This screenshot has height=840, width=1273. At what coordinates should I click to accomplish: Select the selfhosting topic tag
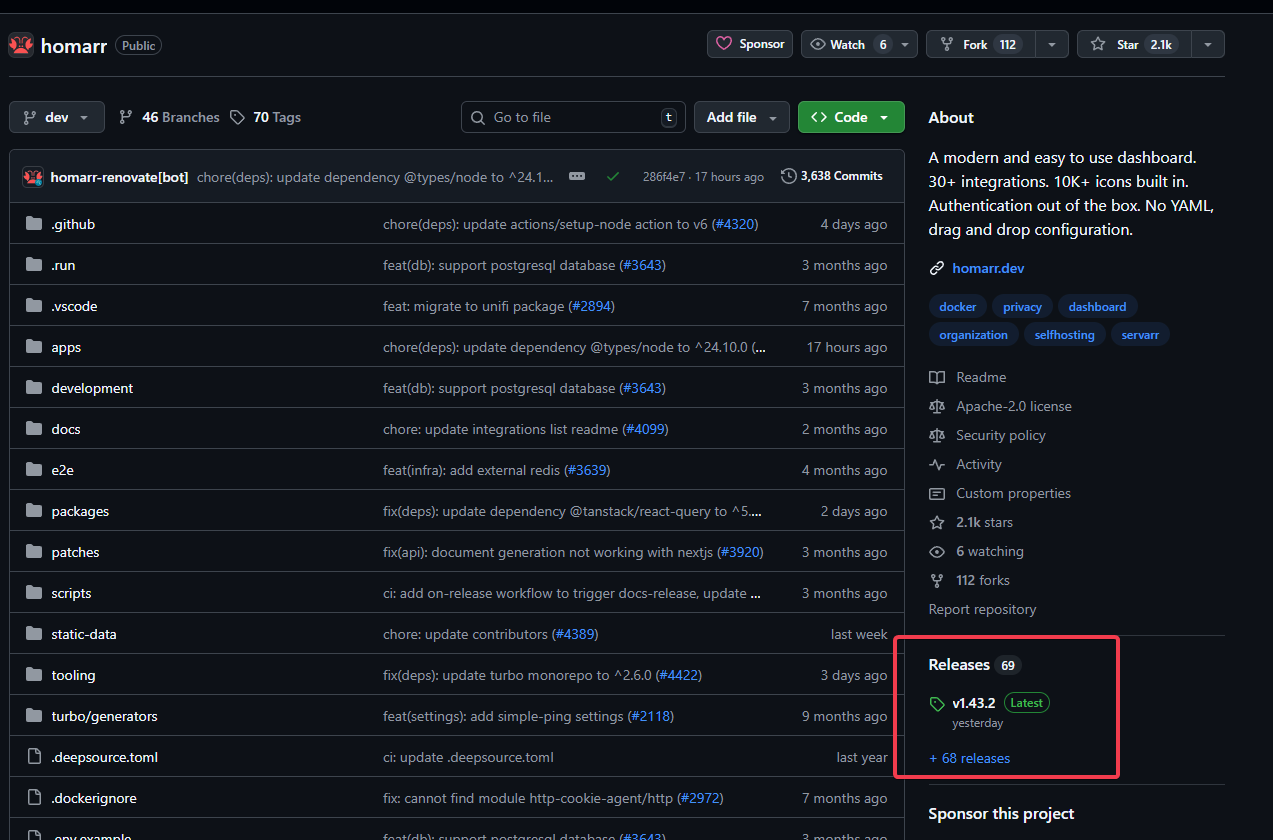pos(1064,335)
